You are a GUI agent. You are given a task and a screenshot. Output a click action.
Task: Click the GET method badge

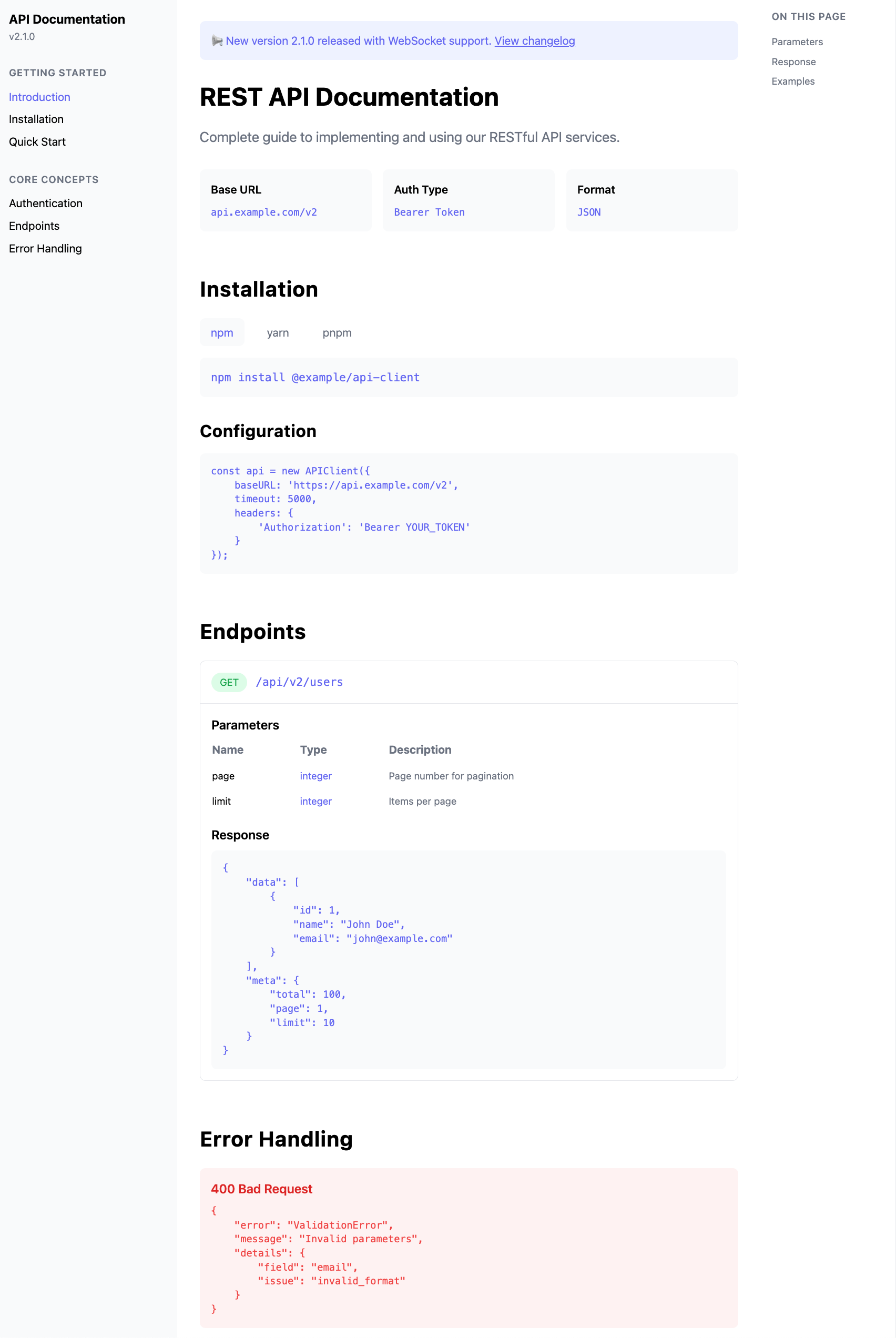229,682
